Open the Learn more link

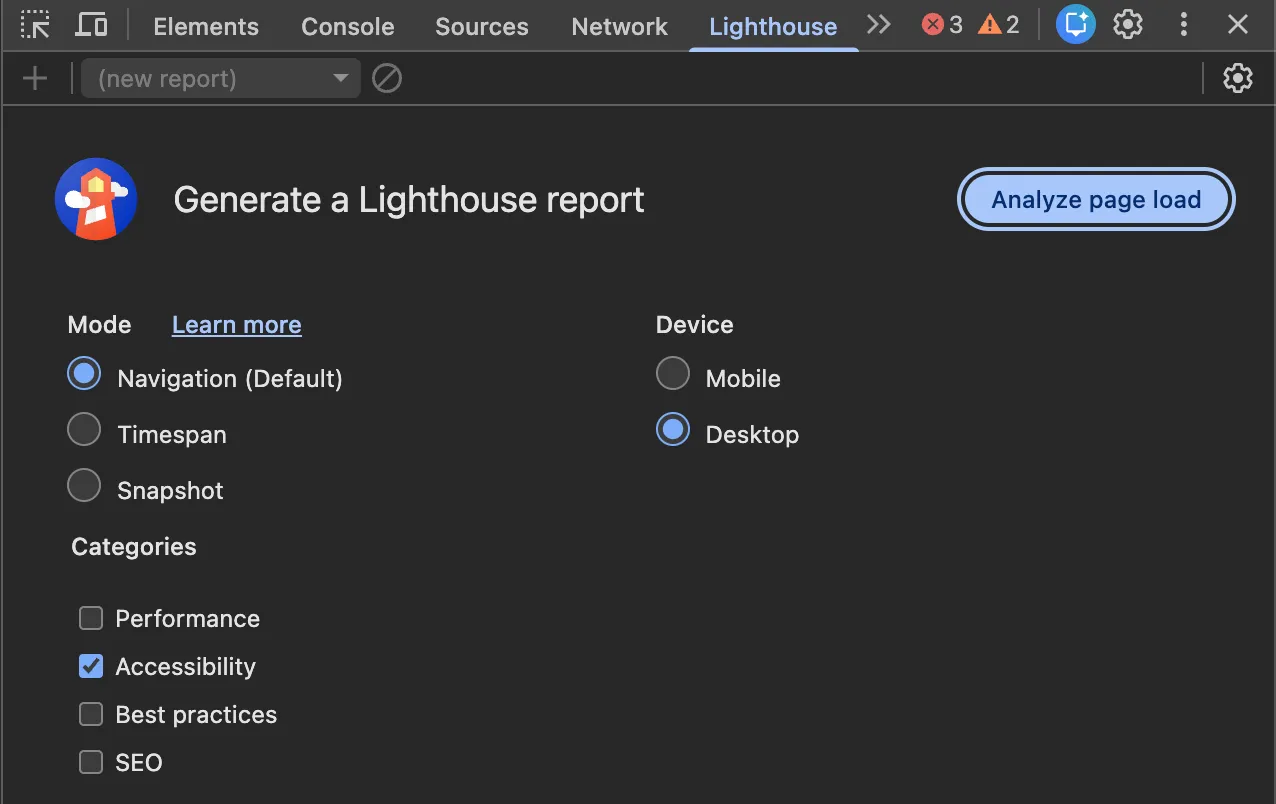237,325
